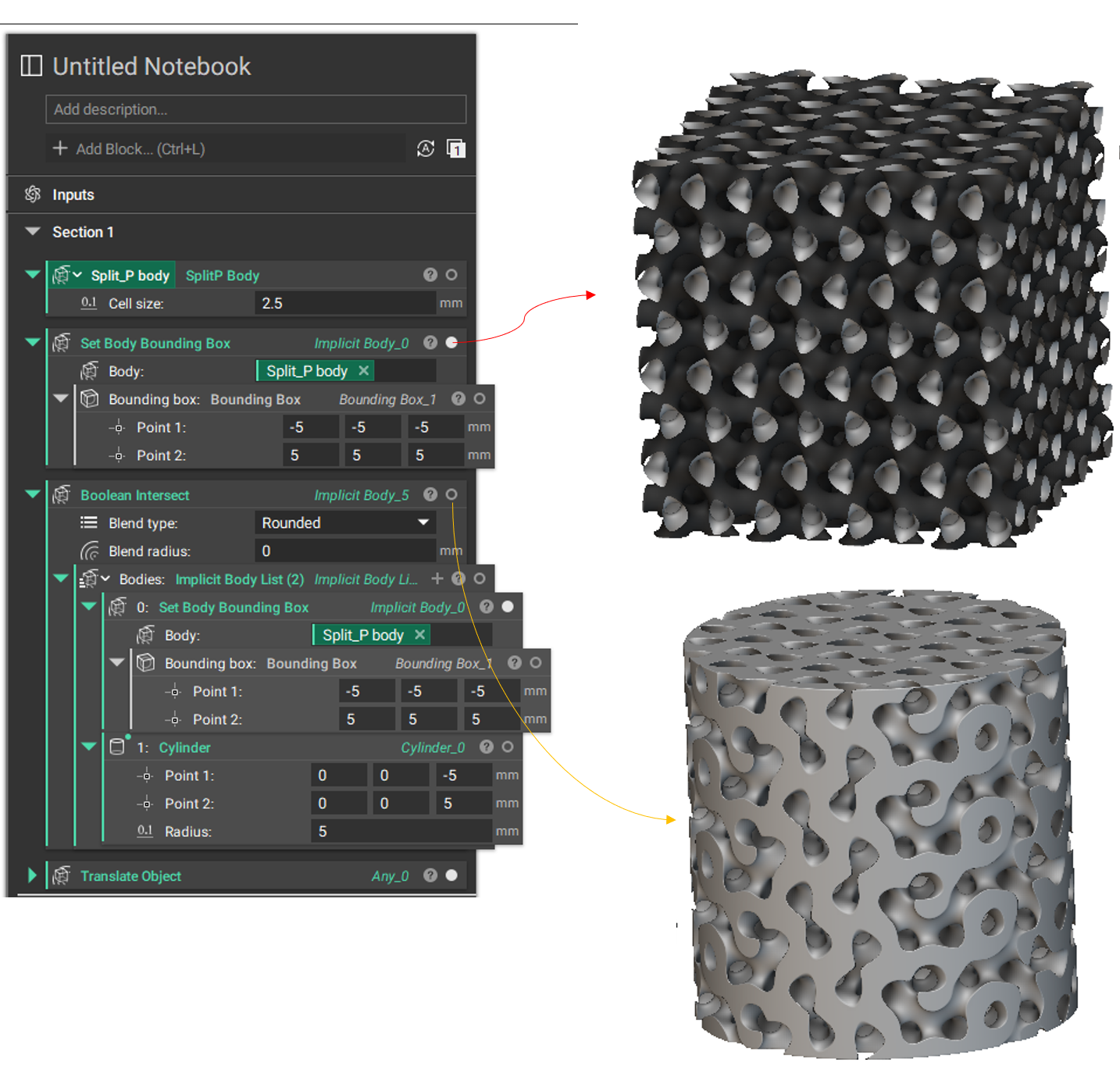Click the Cell size scalar 0.1 icon

click(89, 303)
